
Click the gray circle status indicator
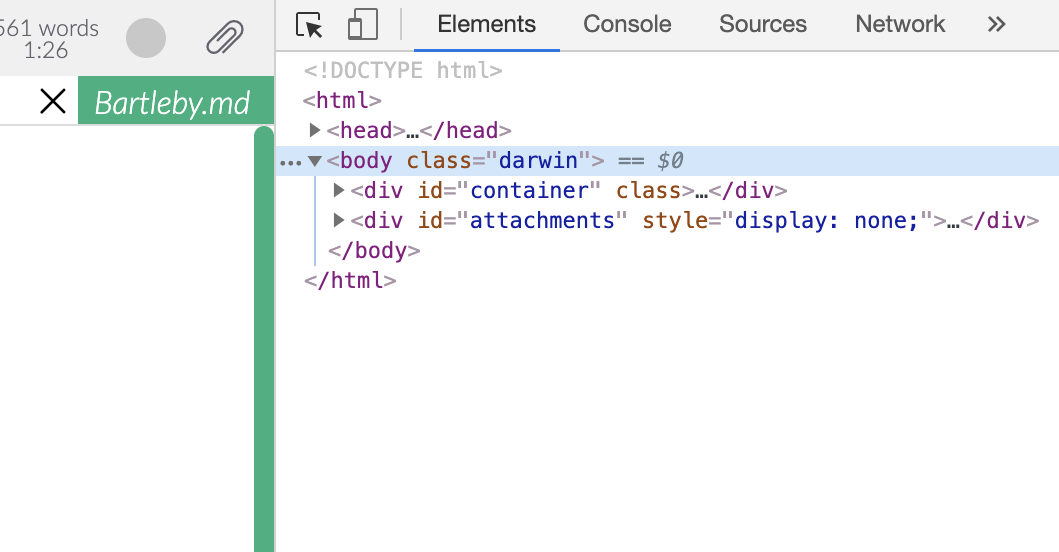click(146, 37)
